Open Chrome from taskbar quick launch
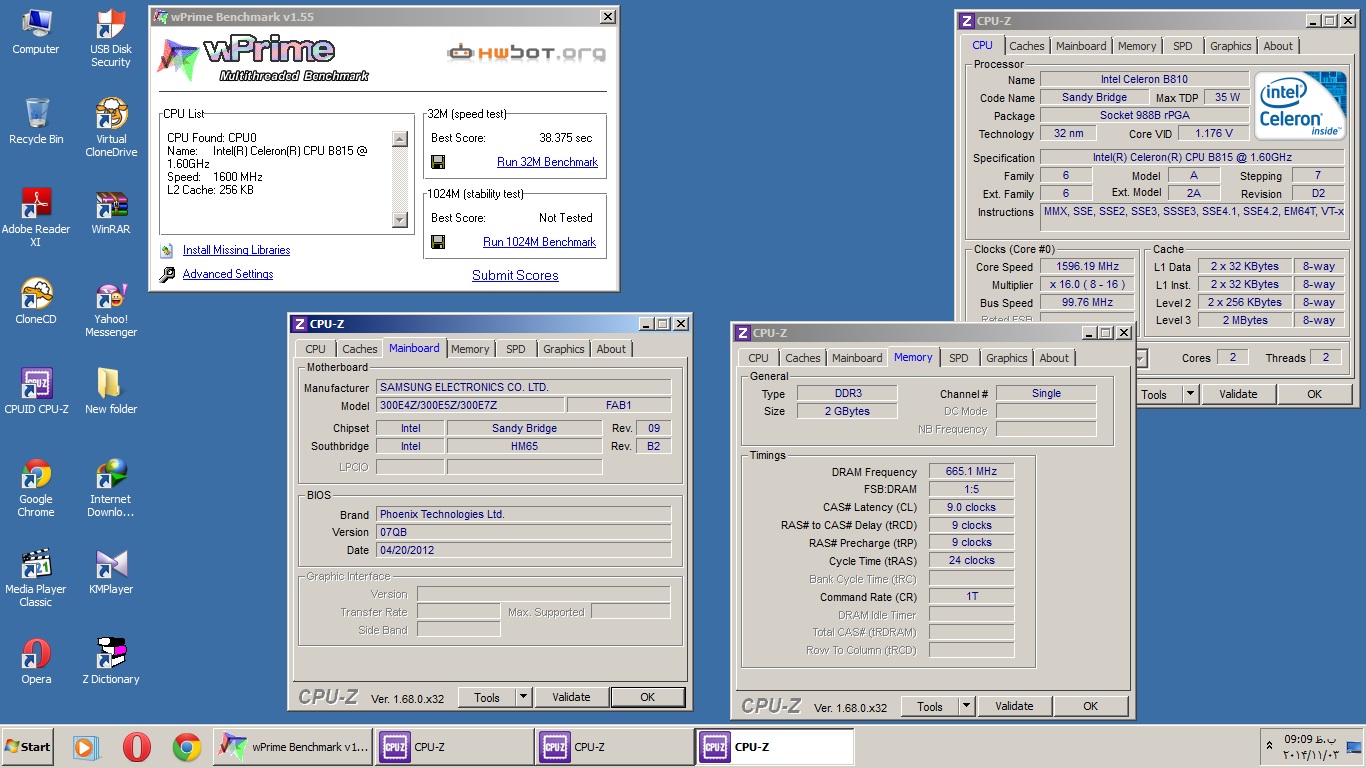 186,747
